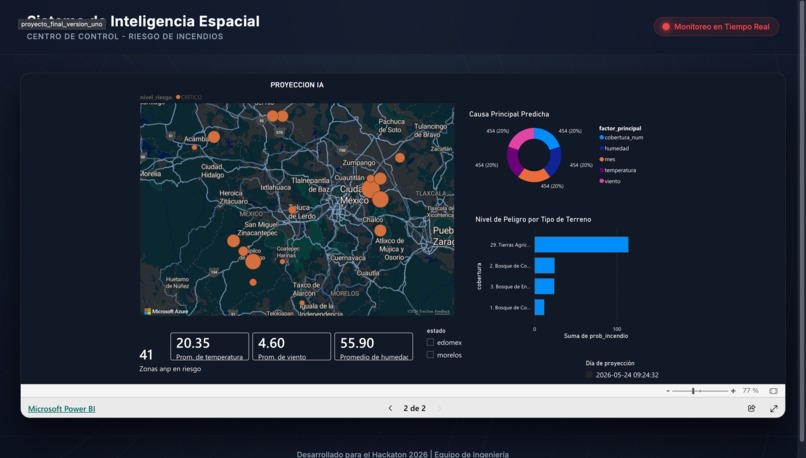Click the CRÍTICO map legend marker
806x458 pixels.
point(178,97)
